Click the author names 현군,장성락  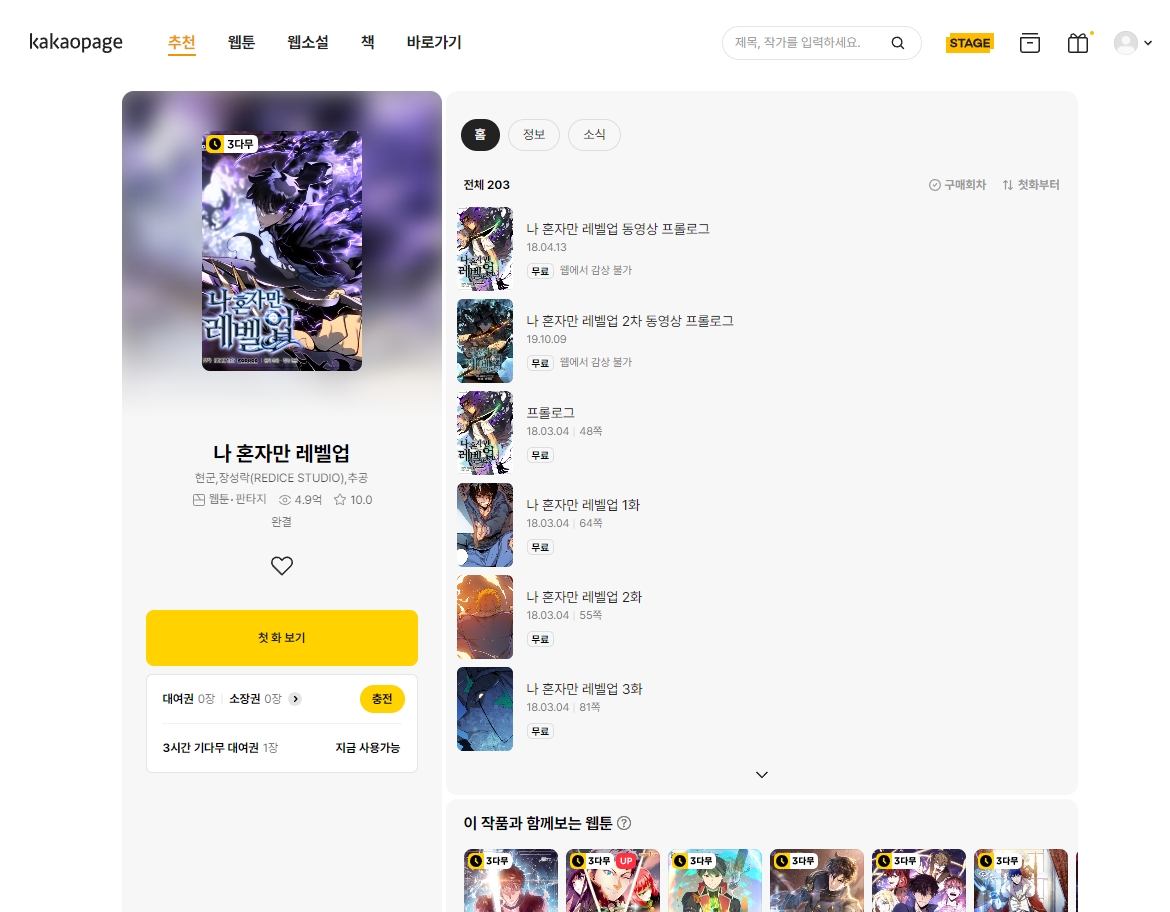pyautogui.click(x=281, y=478)
